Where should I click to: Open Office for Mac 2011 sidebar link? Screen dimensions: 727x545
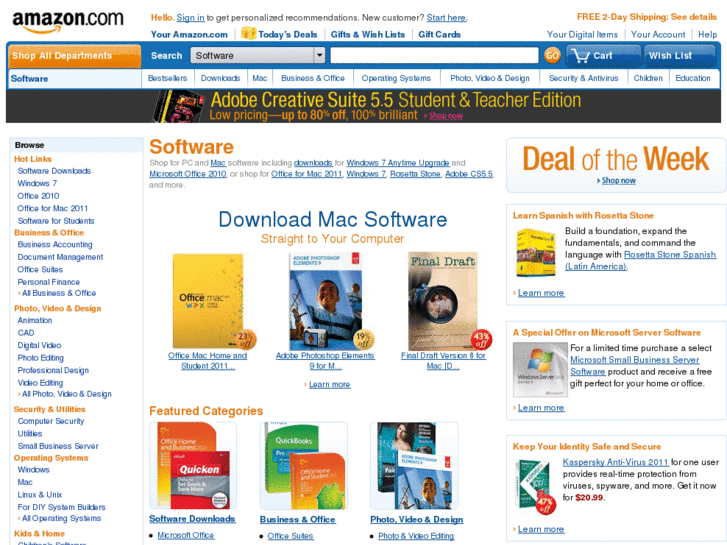coord(53,208)
